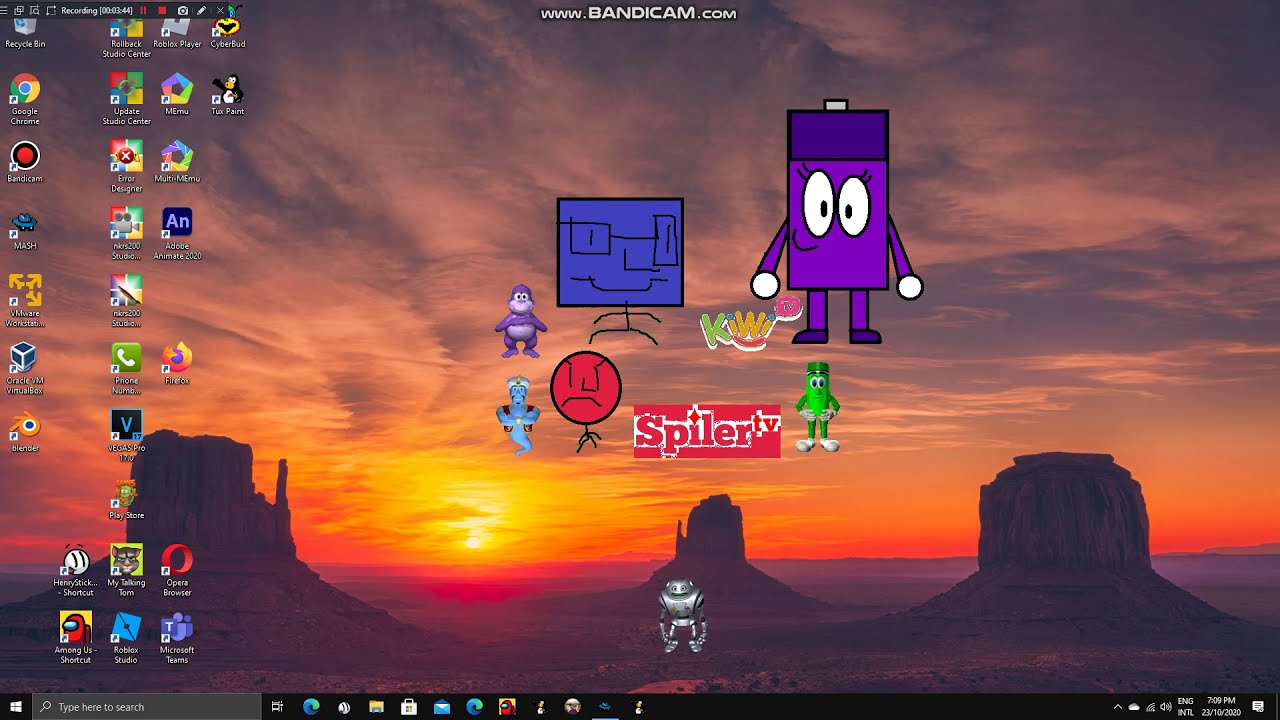Select Among Us Shortcut desktop icon
1280x720 pixels.
coord(75,637)
